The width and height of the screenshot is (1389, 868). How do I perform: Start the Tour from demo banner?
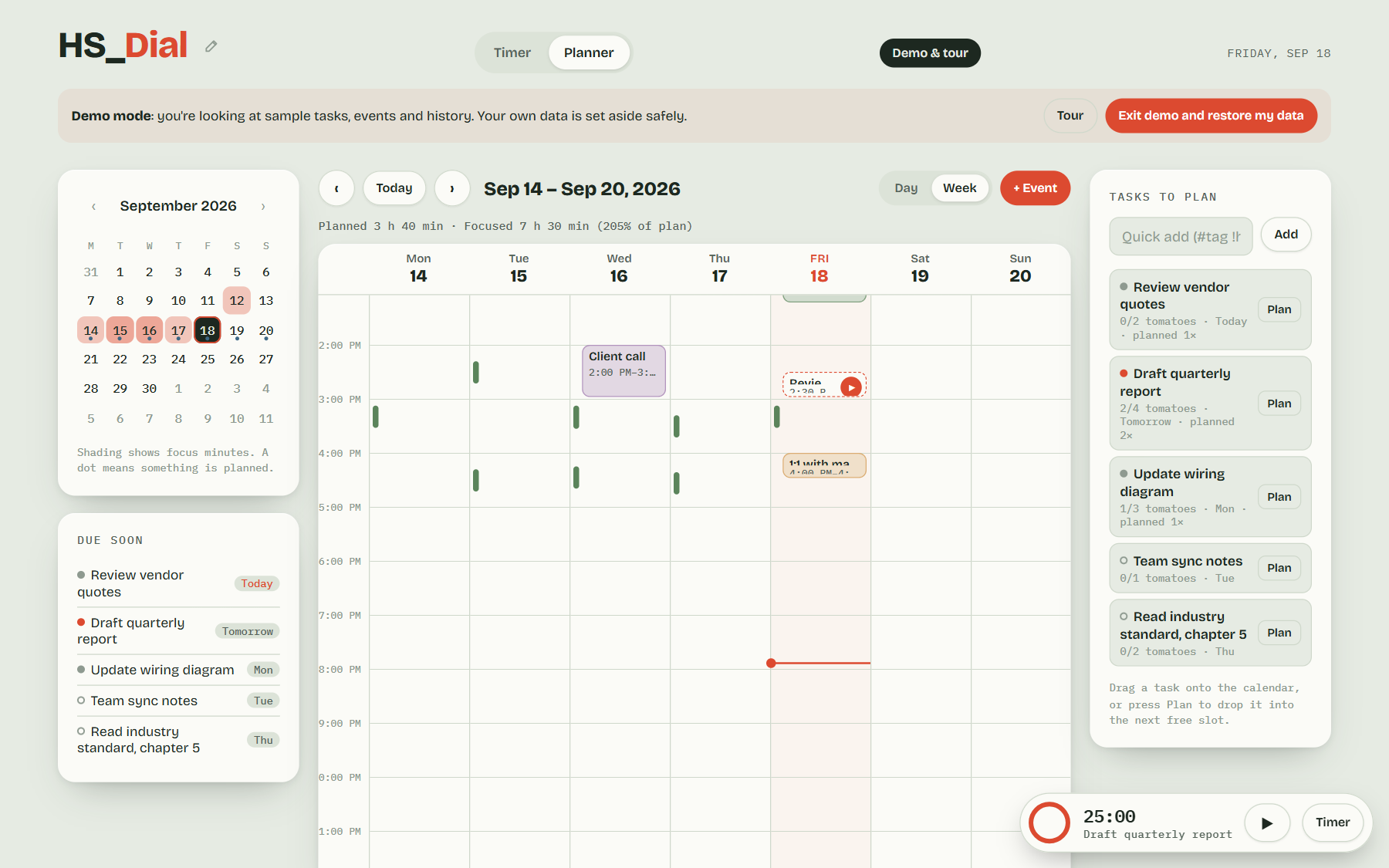[x=1070, y=116]
